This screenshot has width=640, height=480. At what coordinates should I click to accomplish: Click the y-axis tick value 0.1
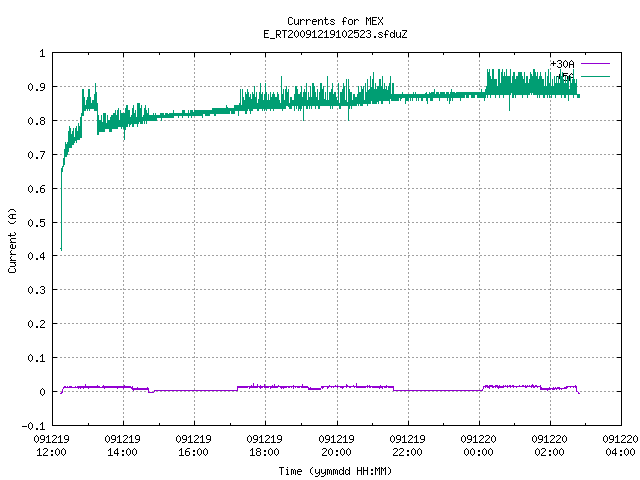pyautogui.click(x=36, y=358)
